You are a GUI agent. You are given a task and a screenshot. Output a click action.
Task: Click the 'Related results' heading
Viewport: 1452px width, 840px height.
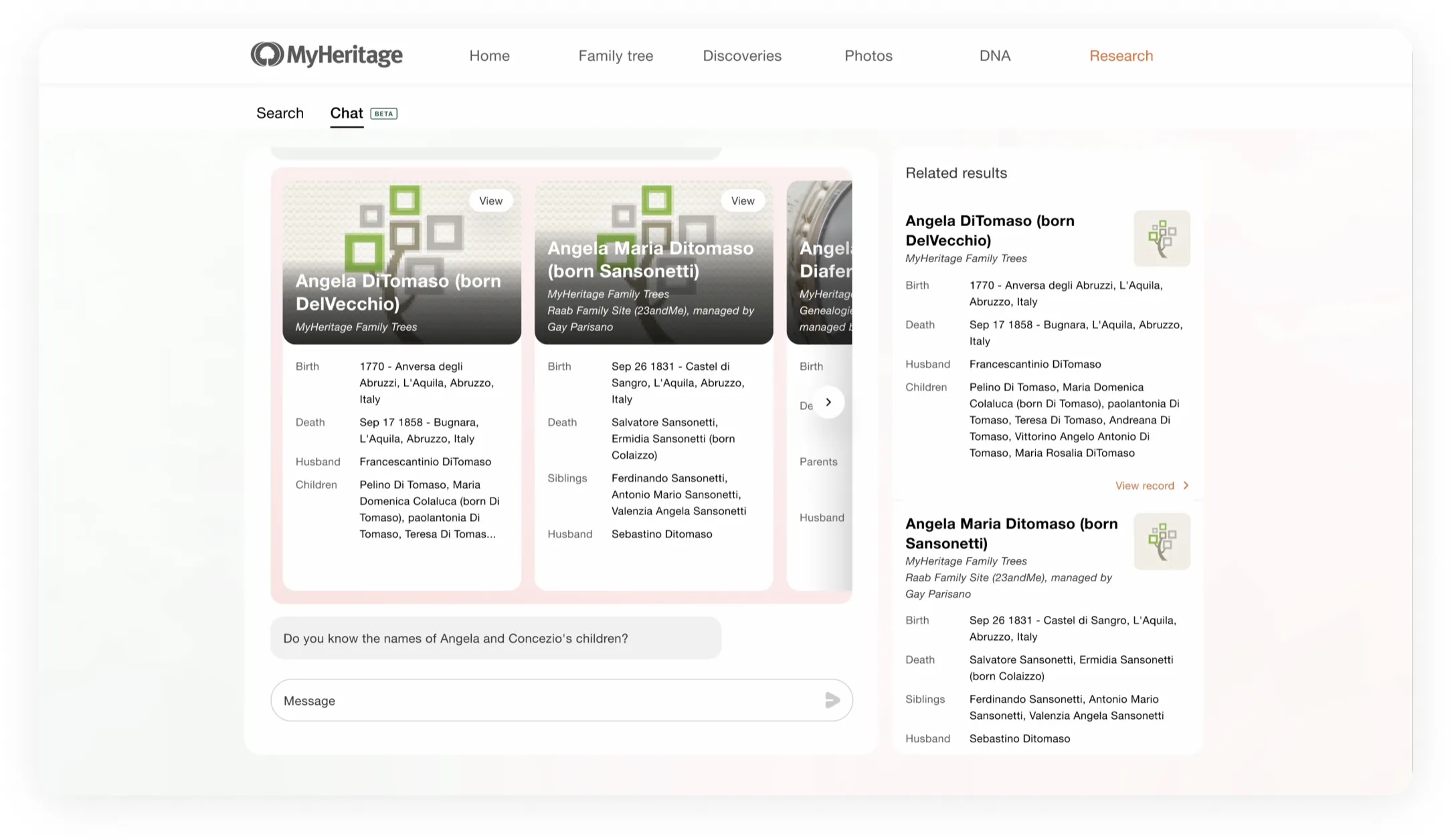(956, 173)
